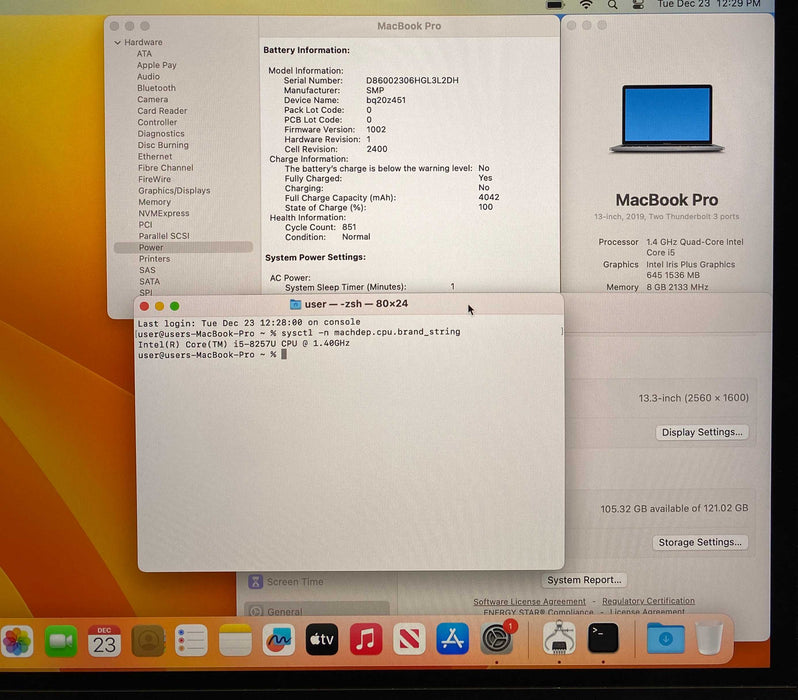Click the Storage Settings... button

(700, 542)
